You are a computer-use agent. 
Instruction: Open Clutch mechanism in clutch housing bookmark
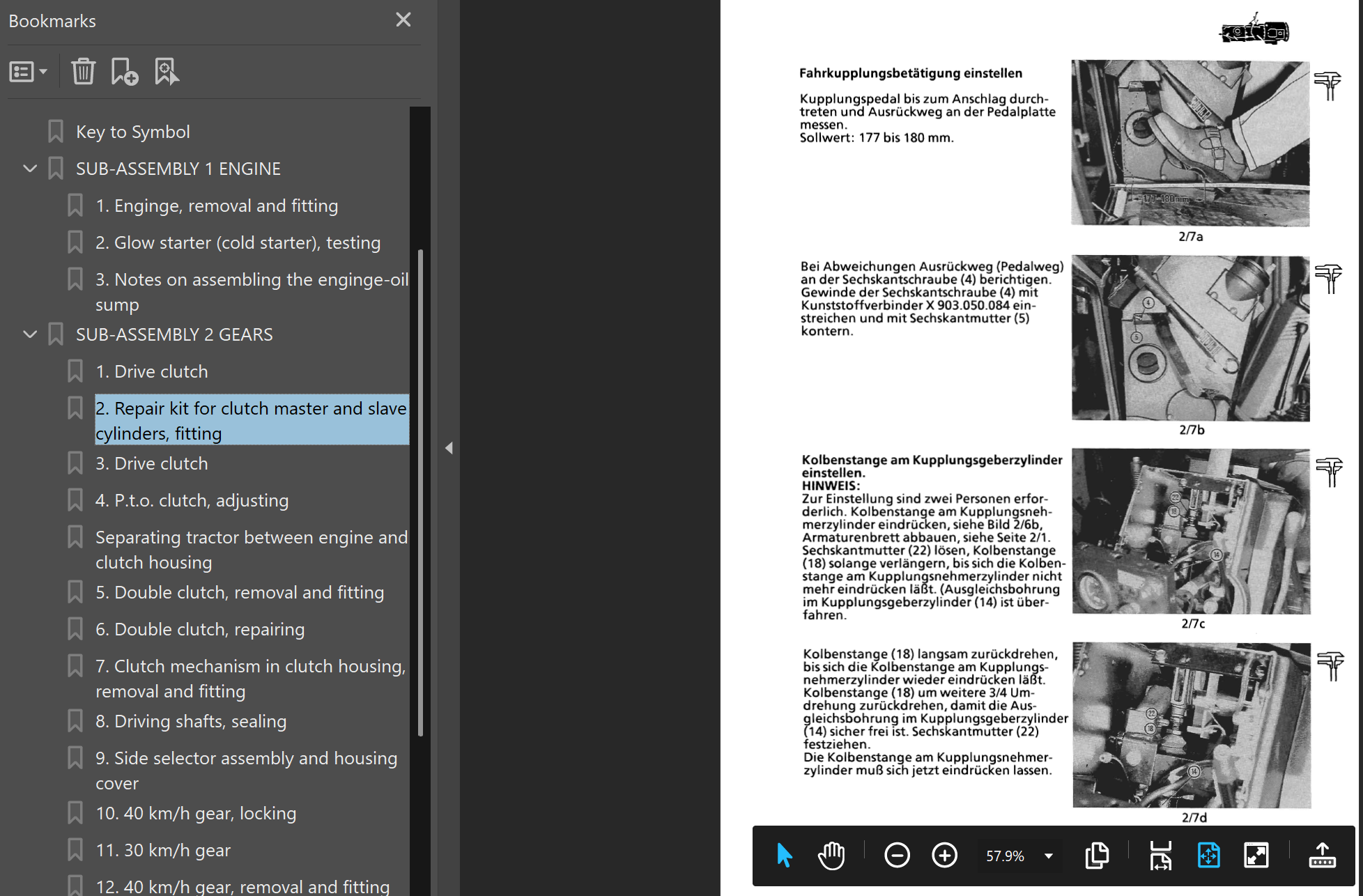251,679
